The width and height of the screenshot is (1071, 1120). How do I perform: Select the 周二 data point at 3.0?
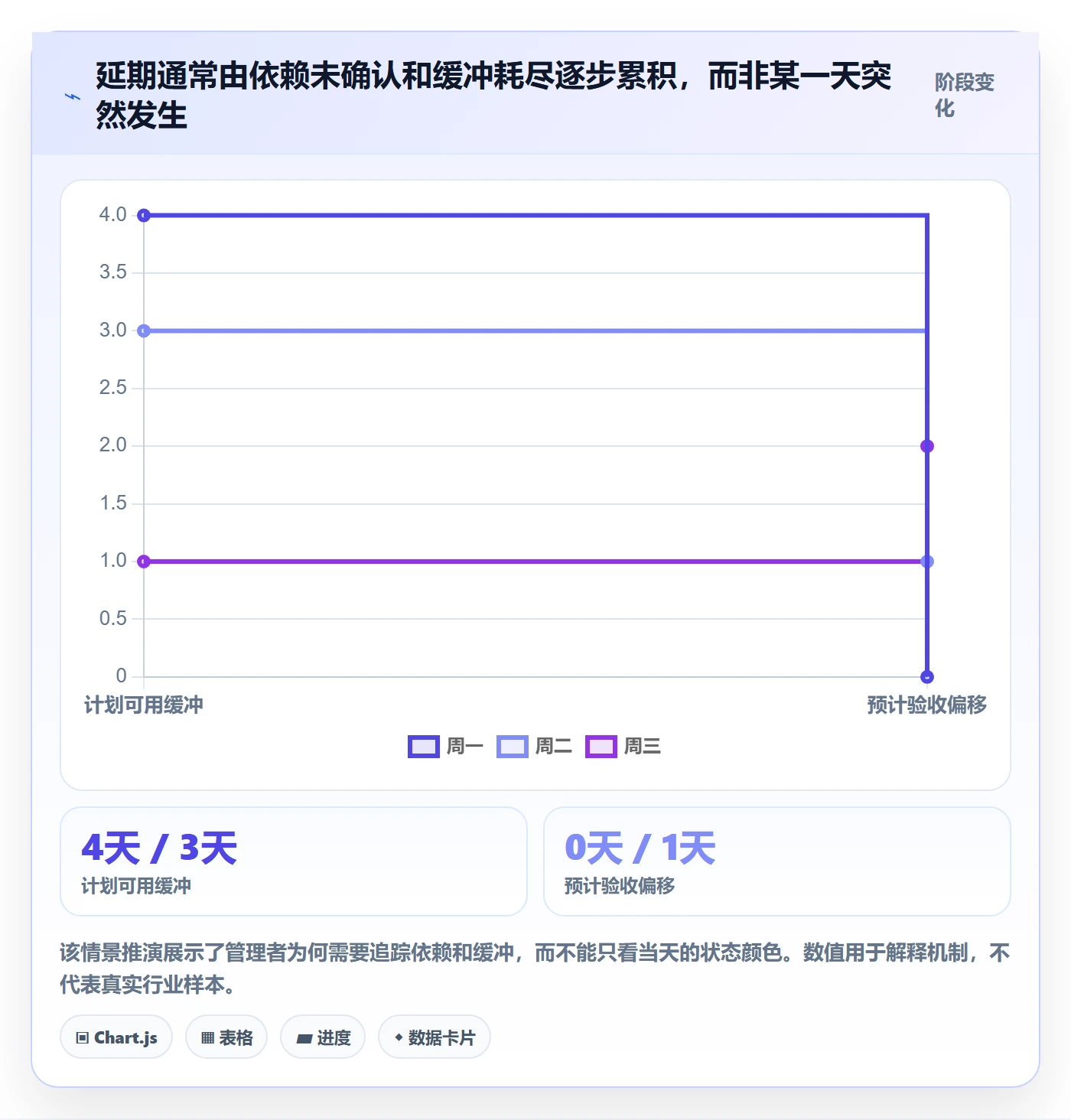click(x=144, y=330)
